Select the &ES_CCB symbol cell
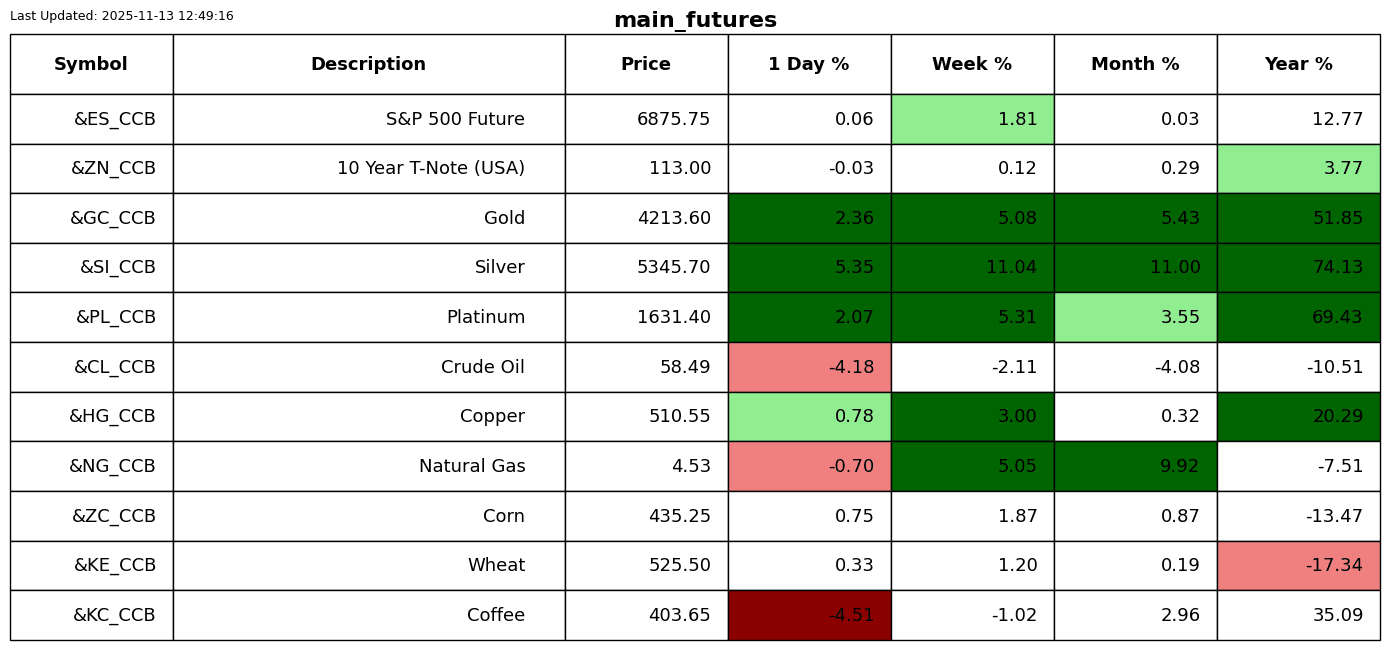Viewport: 1390px width, 650px height. pos(91,119)
